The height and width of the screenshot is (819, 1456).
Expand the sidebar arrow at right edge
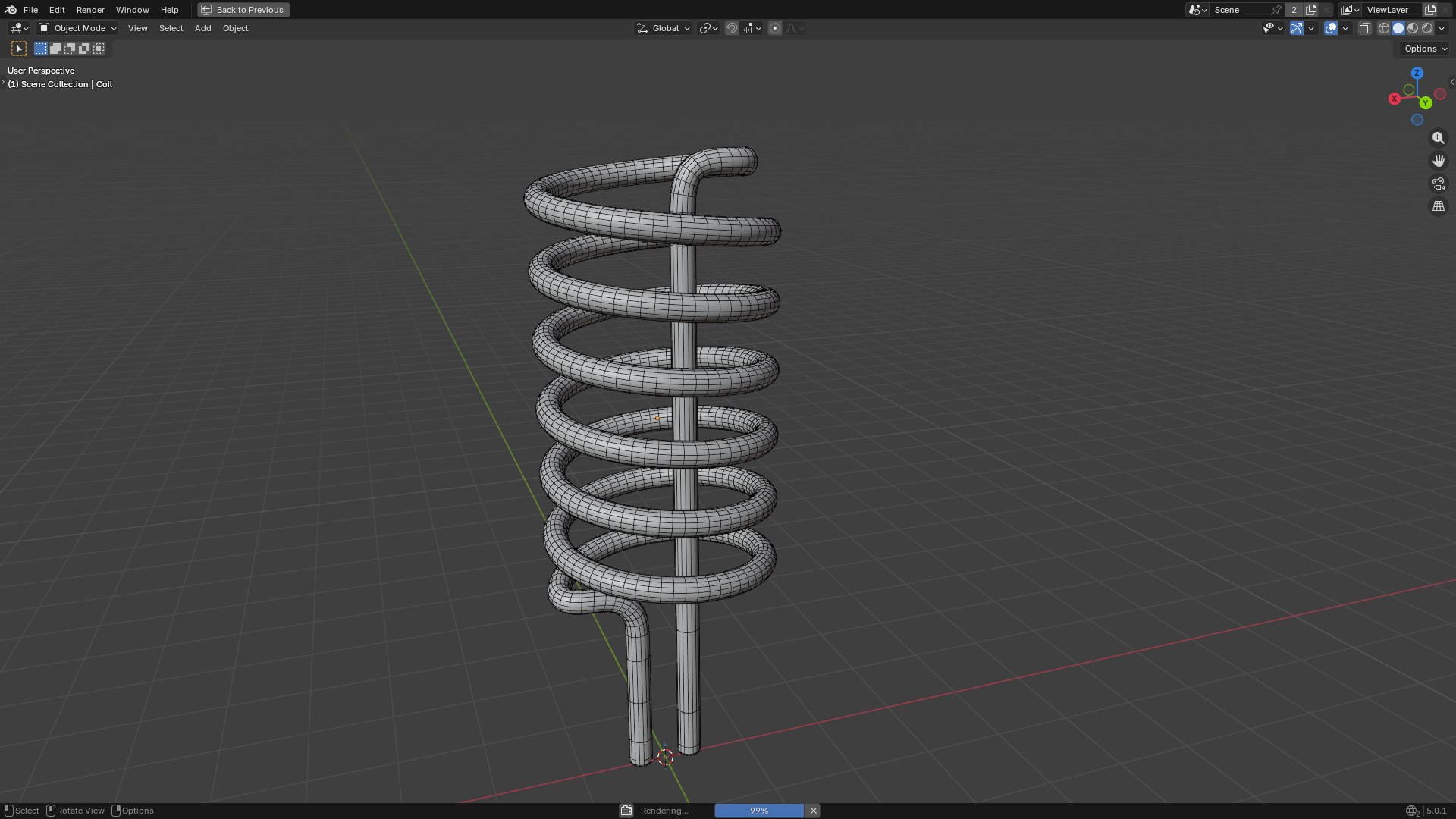[x=1451, y=82]
